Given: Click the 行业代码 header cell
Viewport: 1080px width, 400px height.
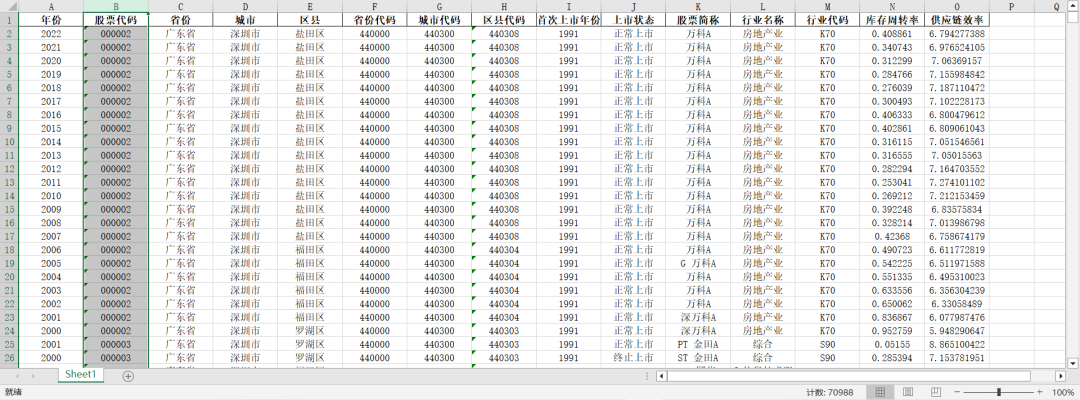Looking at the screenshot, I should tap(828, 20).
